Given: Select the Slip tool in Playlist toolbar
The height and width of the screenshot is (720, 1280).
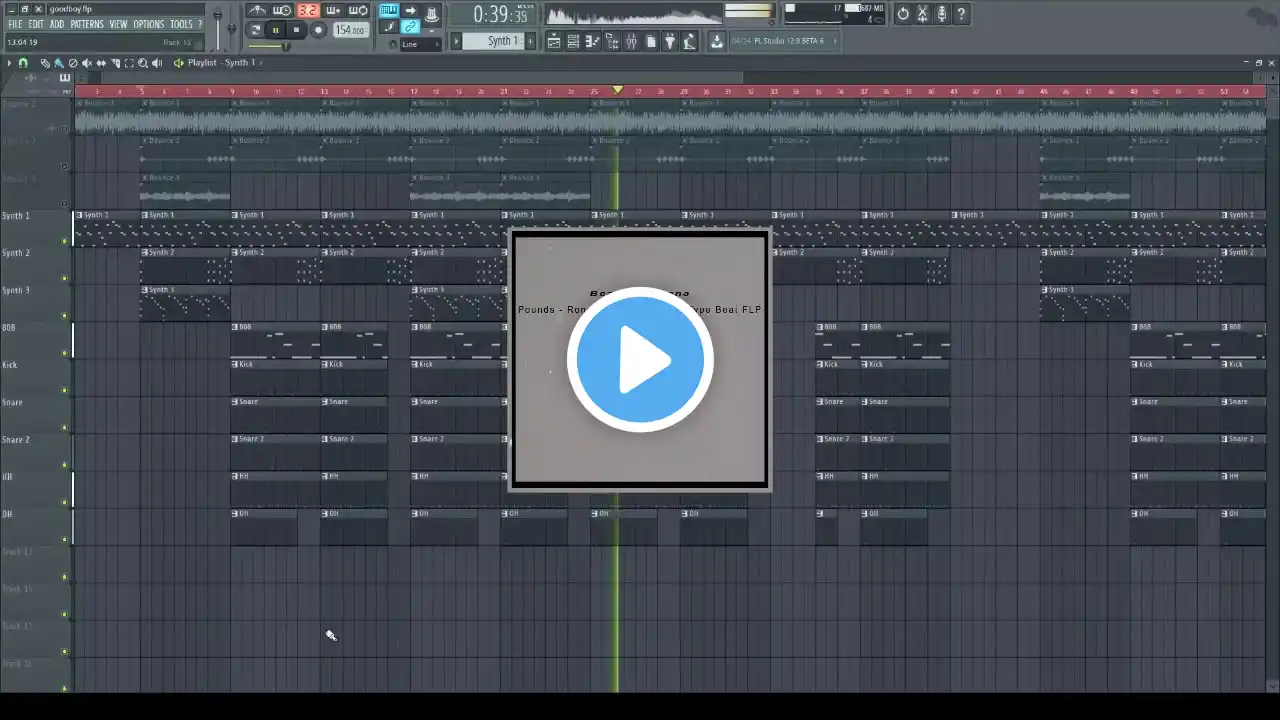Looking at the screenshot, I should (x=101, y=63).
